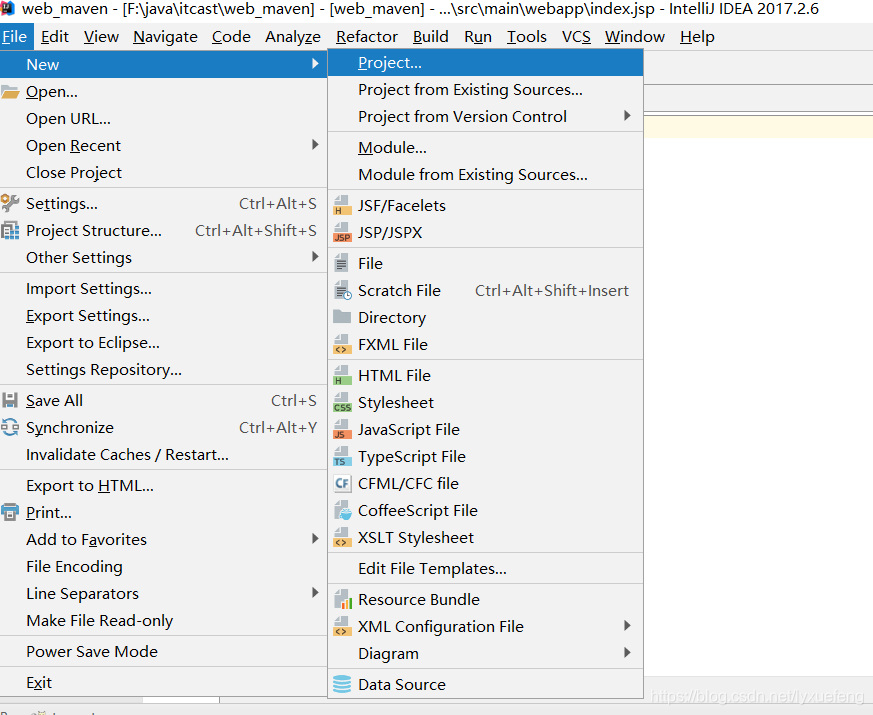Select Exit from File menu
Viewport: 873px width, 715px height.
(163, 683)
